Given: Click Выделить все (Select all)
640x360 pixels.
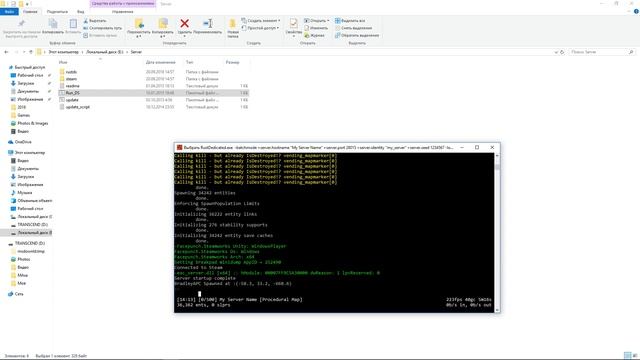Looking at the screenshot, I should coord(350,20).
